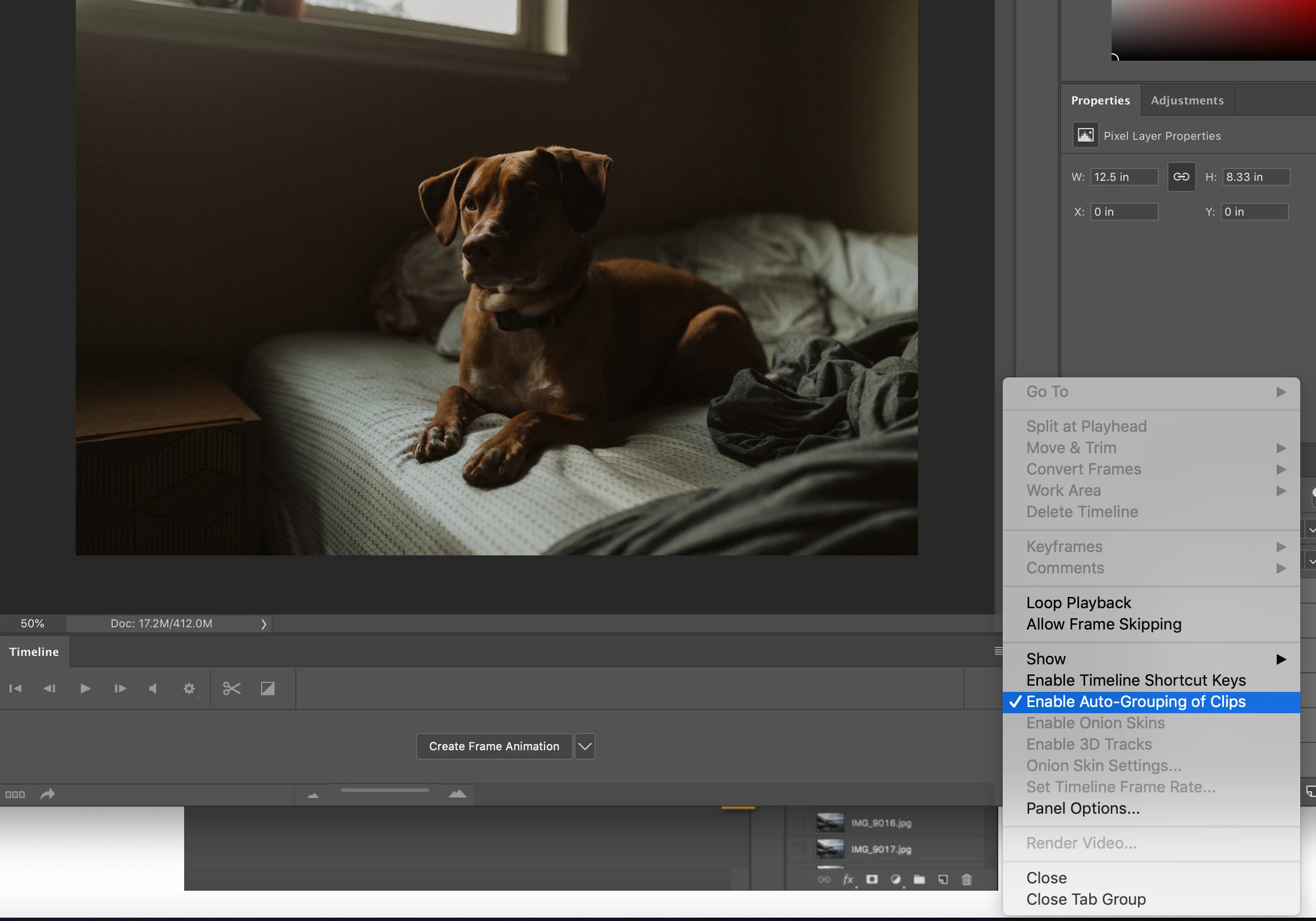
Task: Open timeline playback settings gear
Action: pyautogui.click(x=189, y=688)
